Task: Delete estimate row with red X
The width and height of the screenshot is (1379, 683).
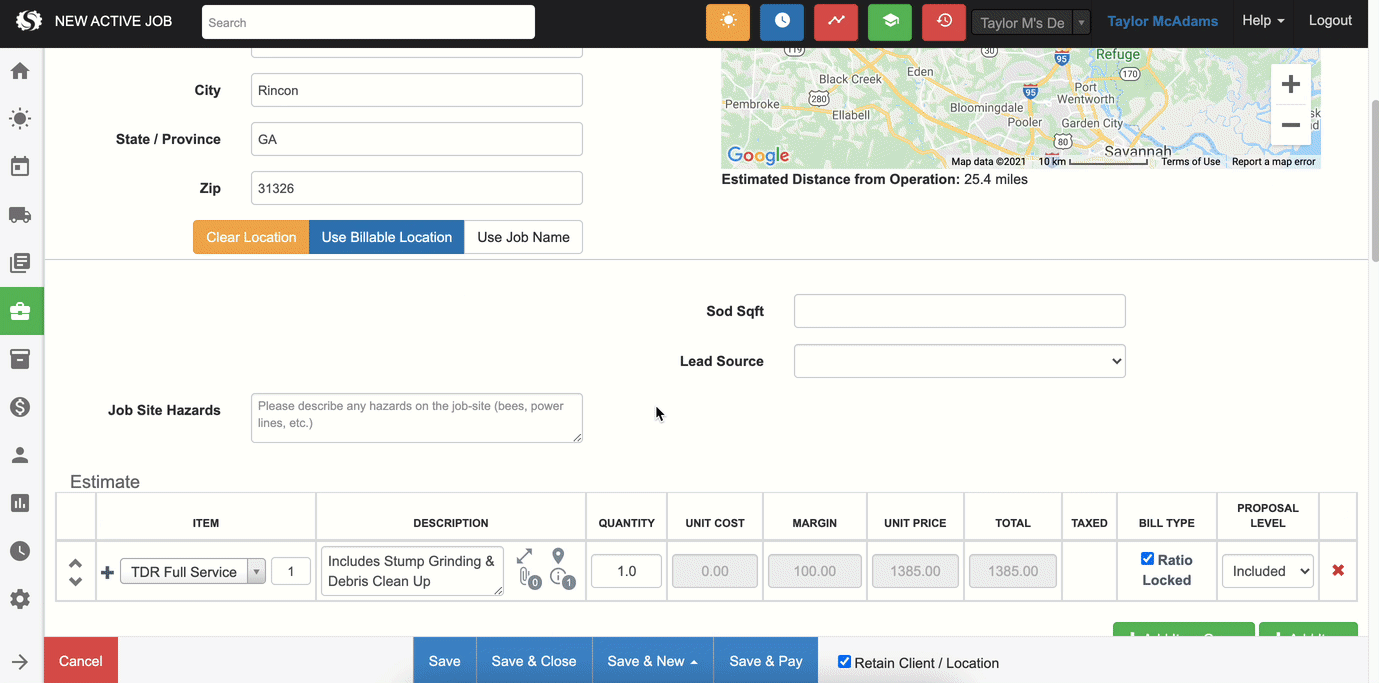Action: 1337,571
